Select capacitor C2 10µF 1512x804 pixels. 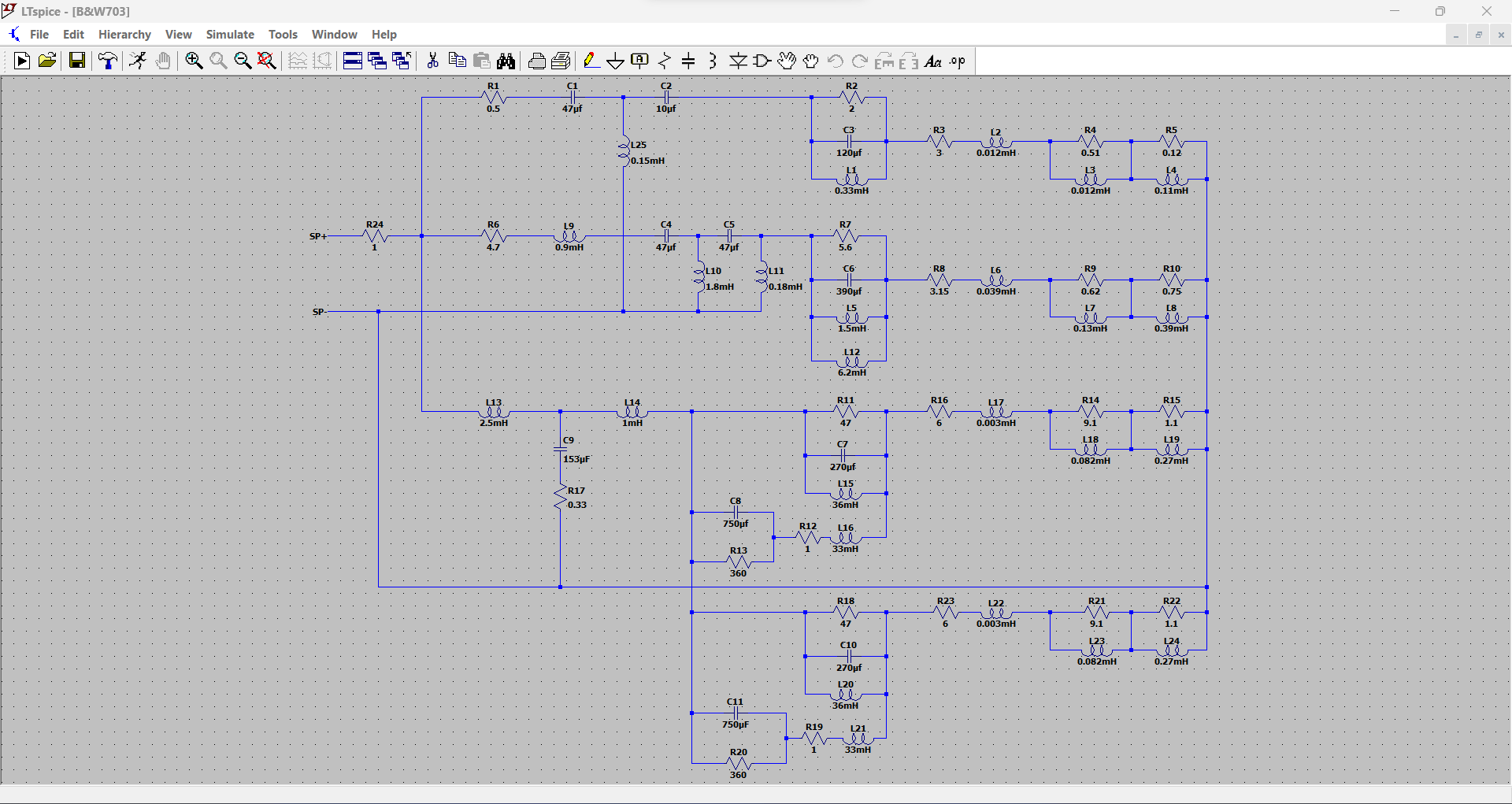click(666, 97)
